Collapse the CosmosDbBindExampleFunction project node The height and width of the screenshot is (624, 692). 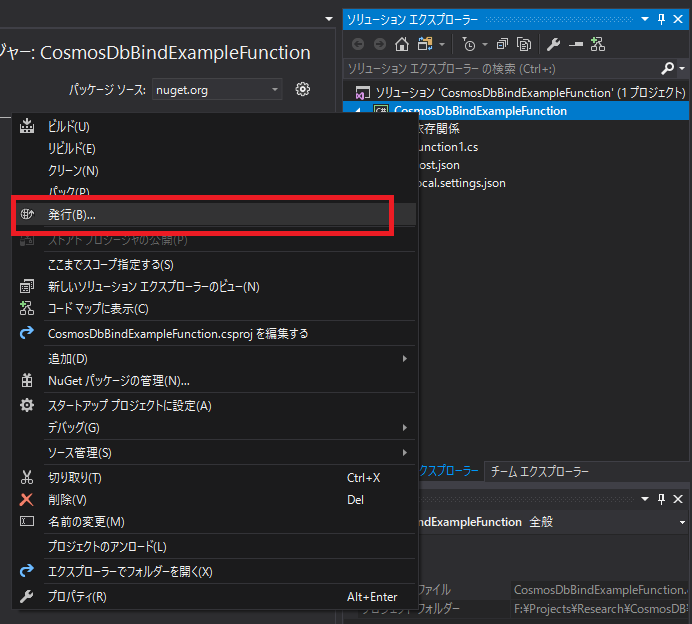tap(358, 111)
